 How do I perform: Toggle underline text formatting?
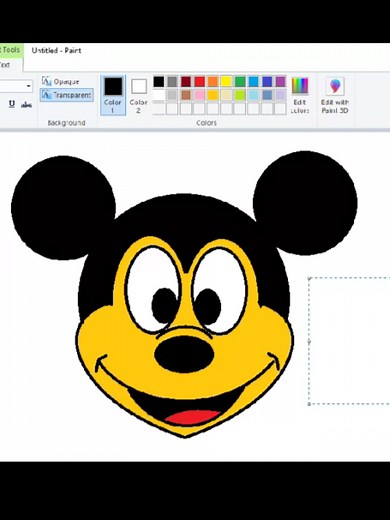(x=12, y=104)
